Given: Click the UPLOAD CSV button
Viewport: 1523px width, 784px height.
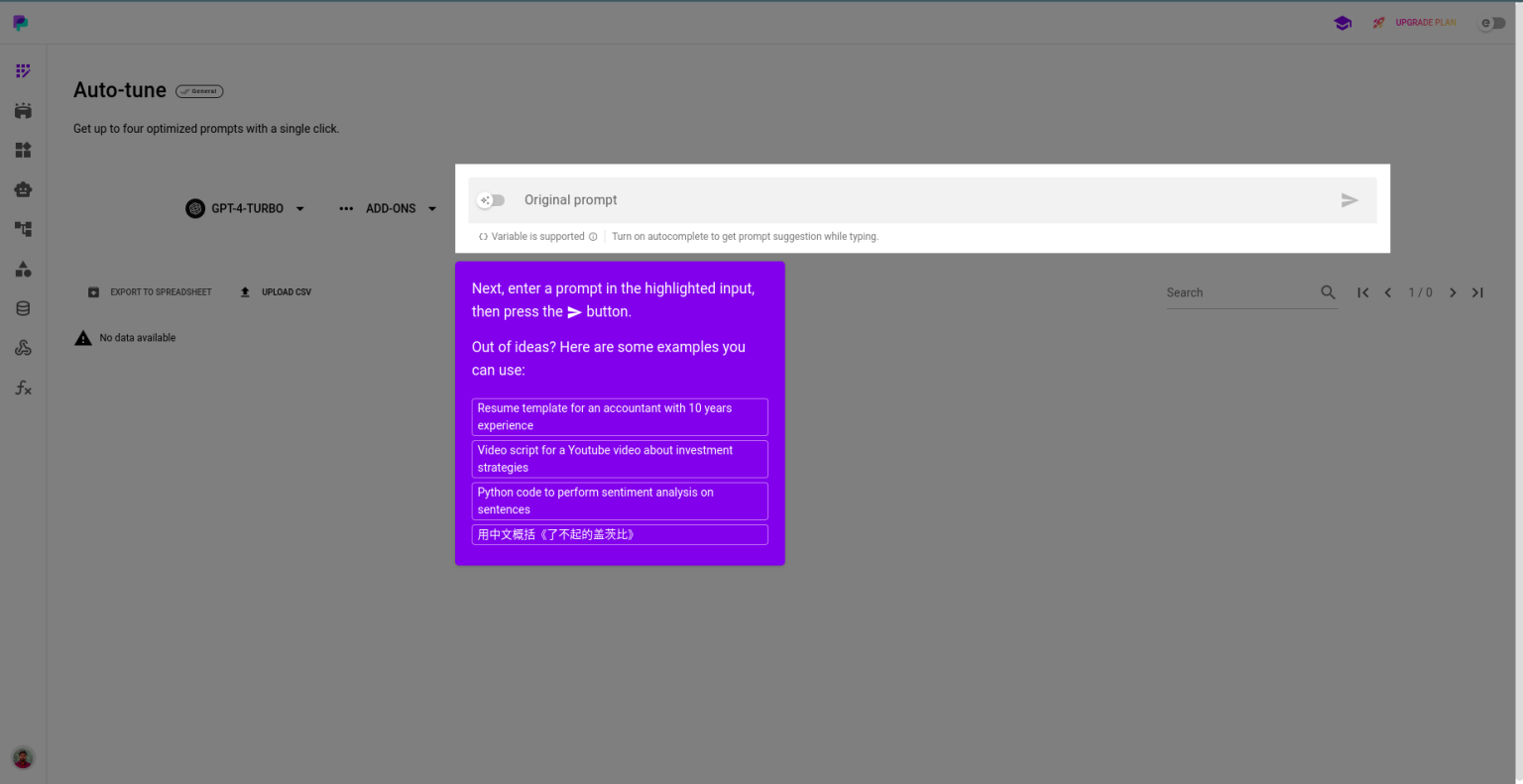Looking at the screenshot, I should click(x=276, y=291).
